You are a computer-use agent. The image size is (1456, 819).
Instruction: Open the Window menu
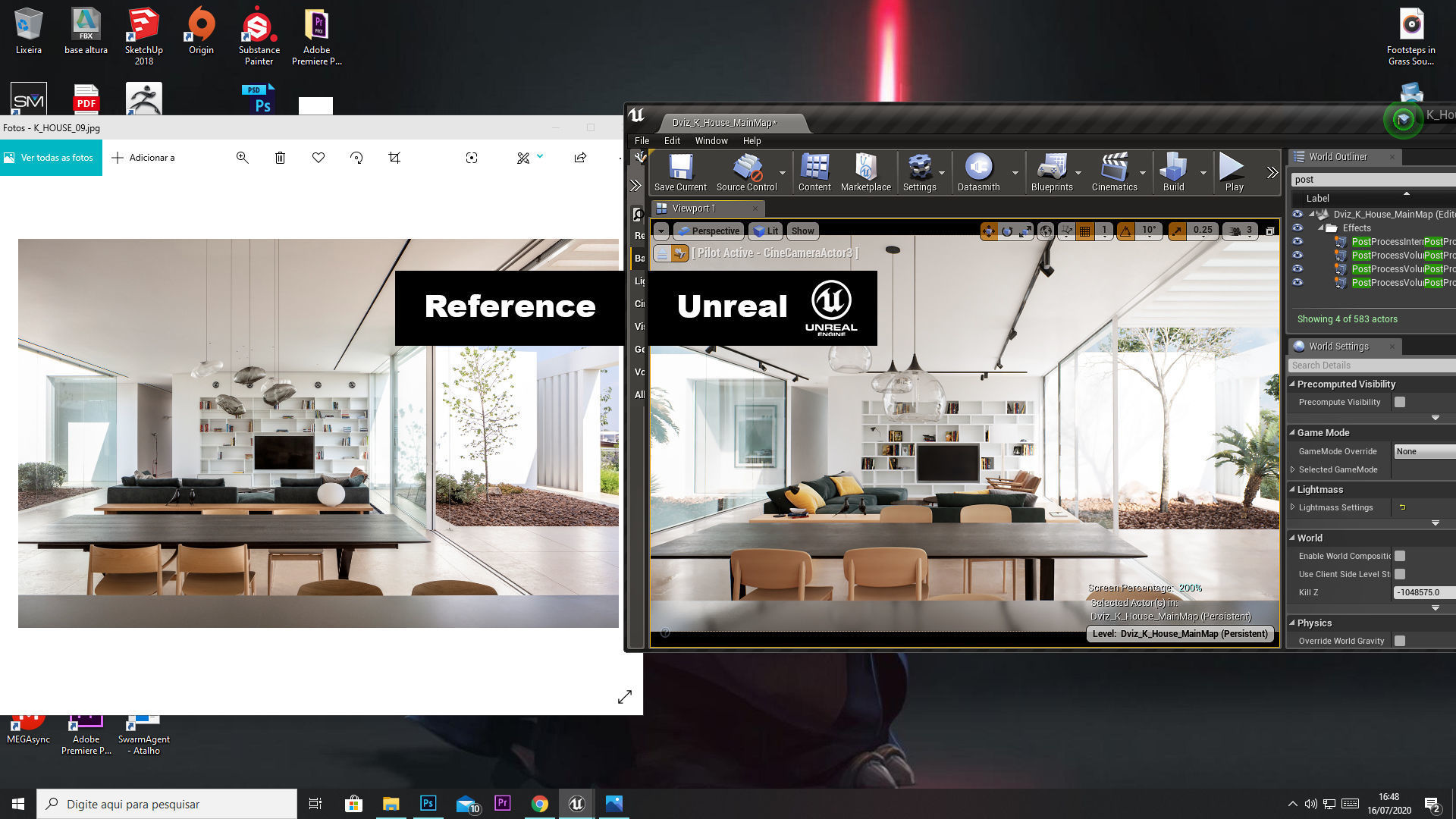tap(711, 140)
